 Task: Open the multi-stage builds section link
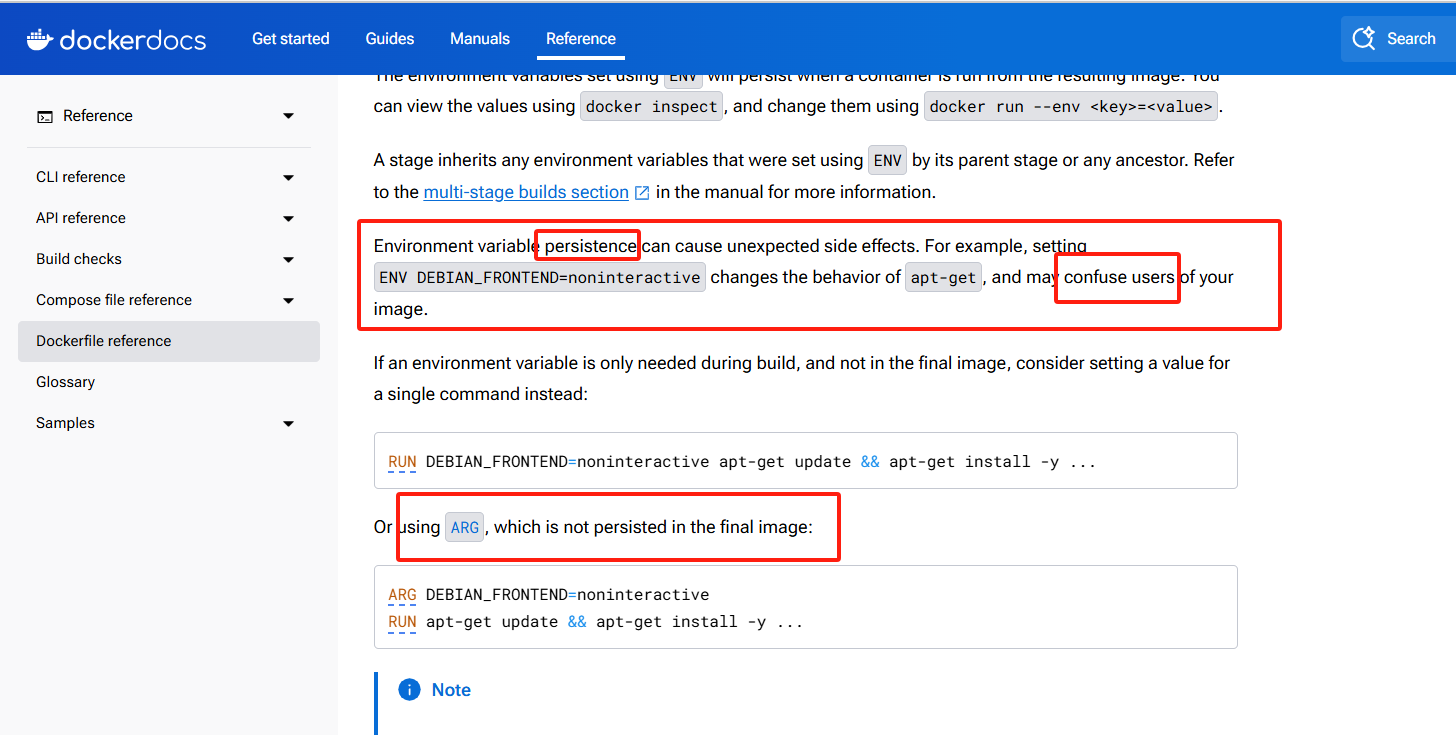pyautogui.click(x=526, y=192)
